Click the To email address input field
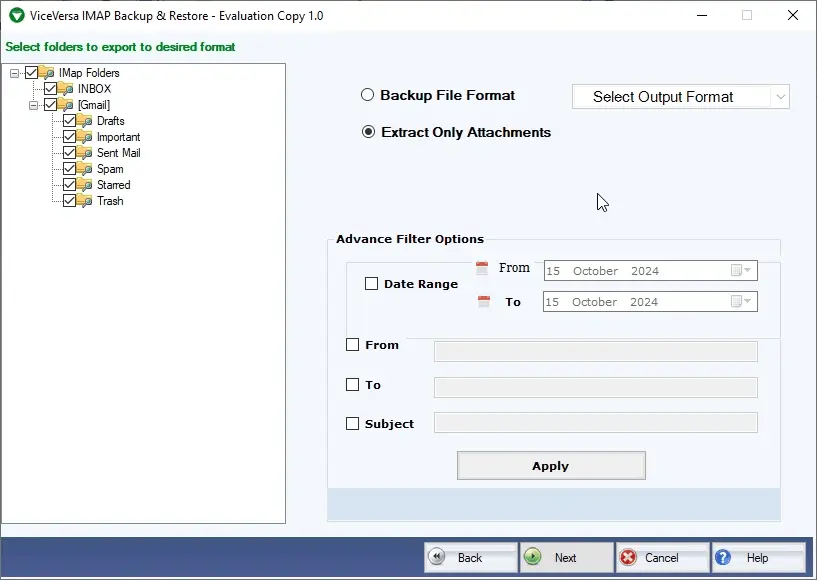Screen dimensions: 817x580 [596, 388]
